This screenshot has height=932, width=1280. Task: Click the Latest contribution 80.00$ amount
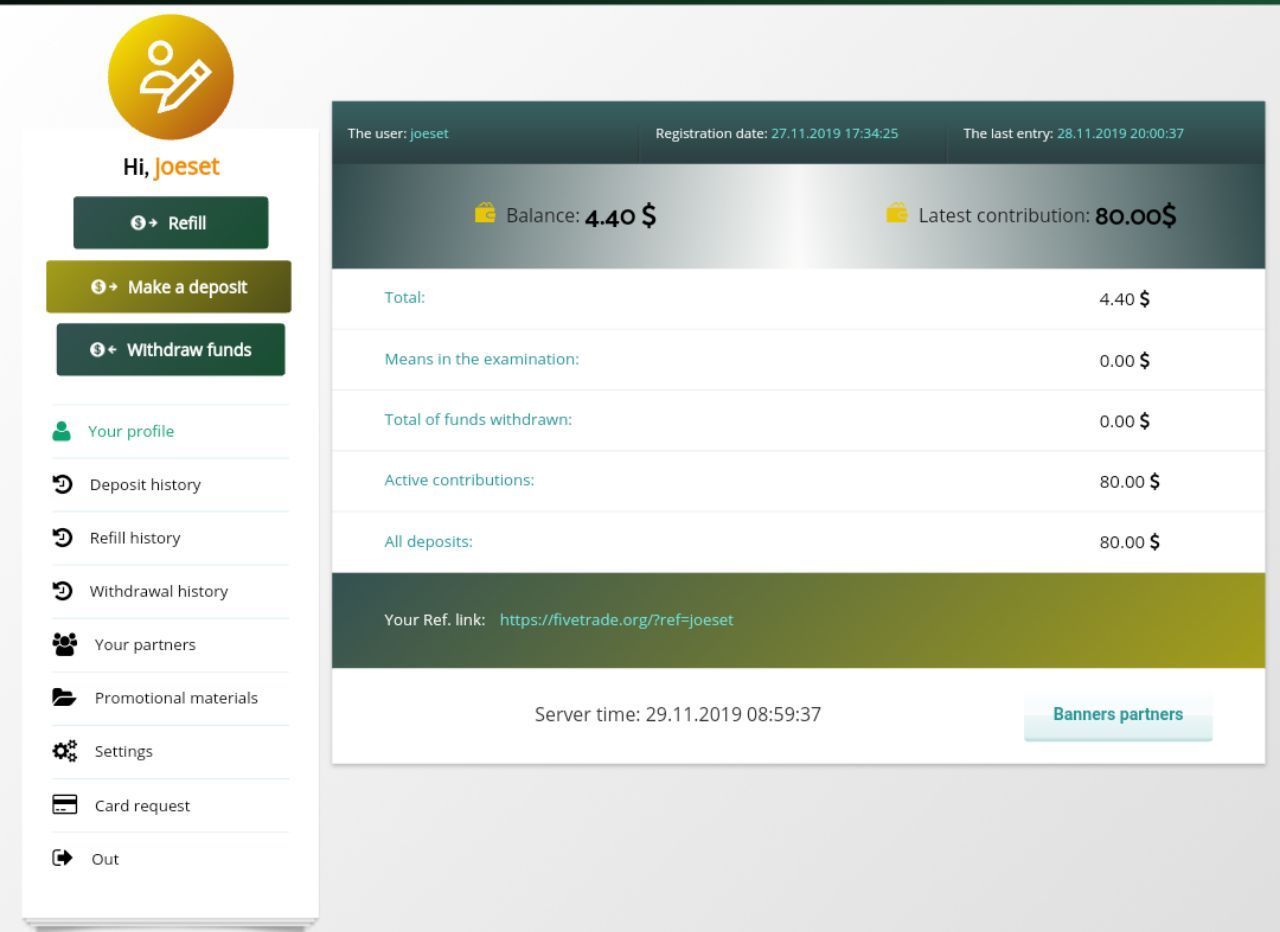1136,216
